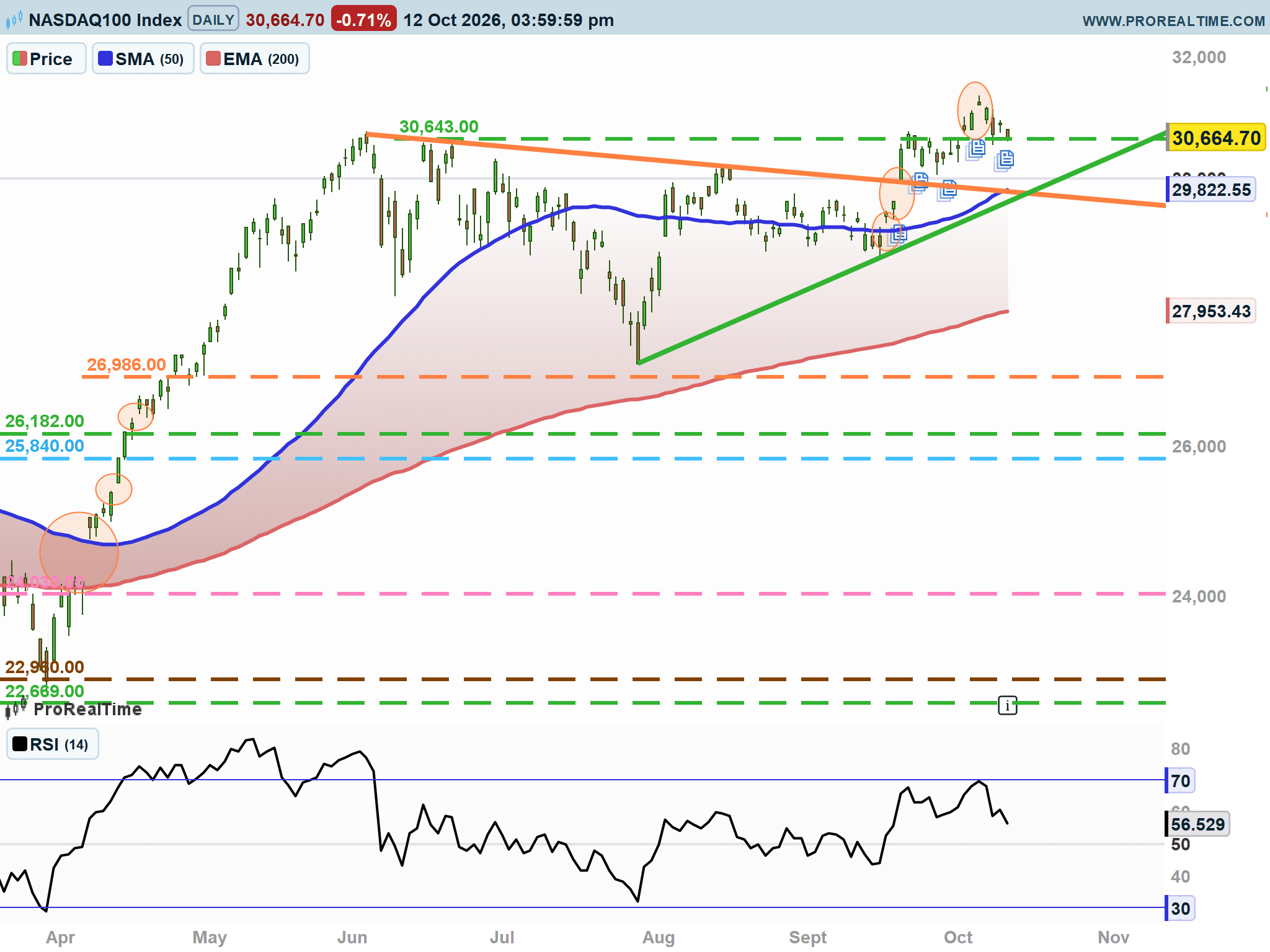Open the WWW.PROREALTIME.COM link
The image size is (1270, 952).
(1173, 20)
